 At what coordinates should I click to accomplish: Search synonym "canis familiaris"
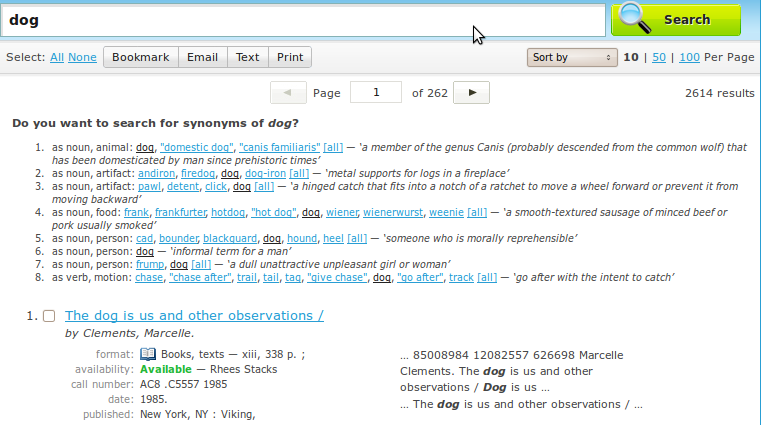(280, 147)
